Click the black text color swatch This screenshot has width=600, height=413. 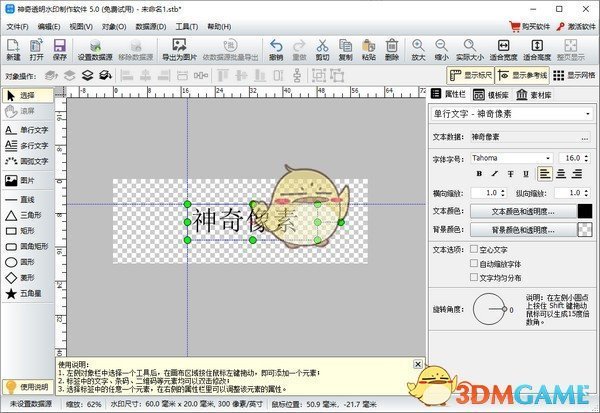pyautogui.click(x=585, y=211)
